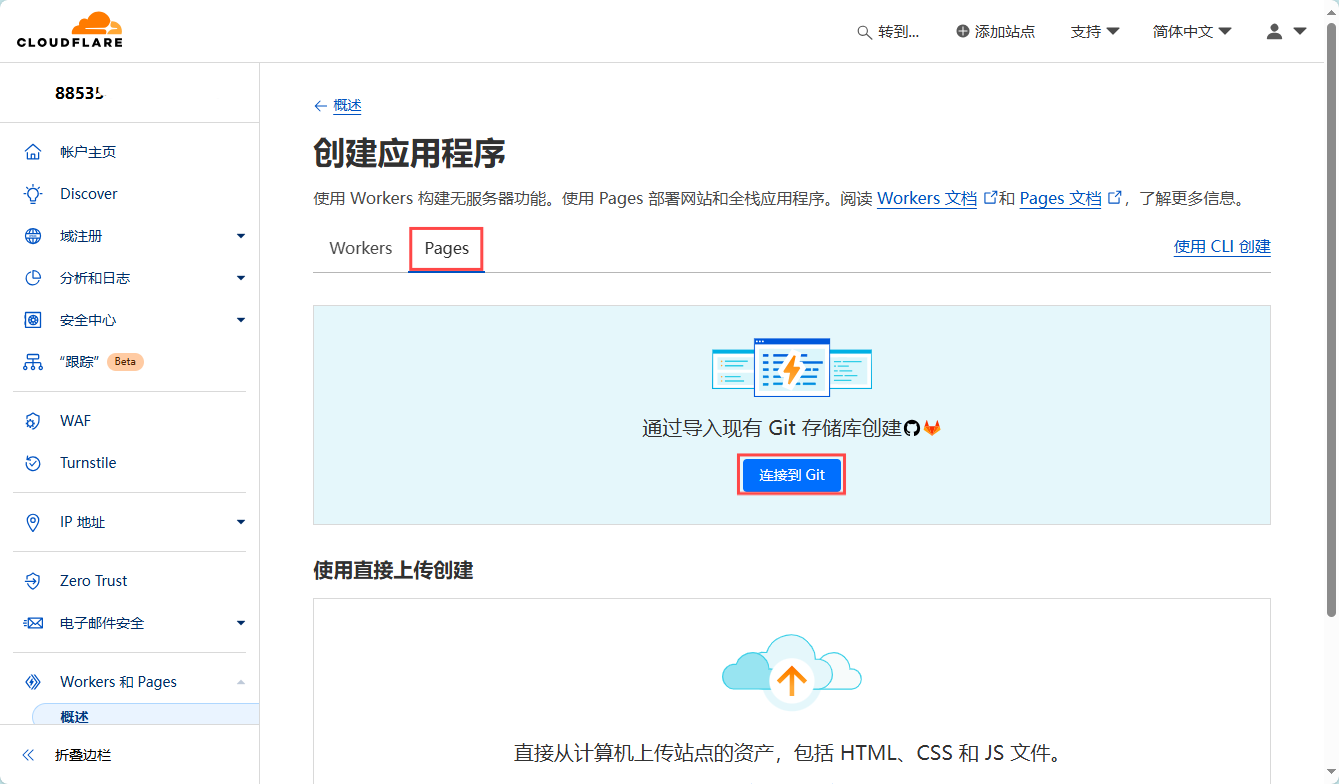The width and height of the screenshot is (1339, 784).
Task: Switch to the Workers tab
Action: (x=360, y=248)
